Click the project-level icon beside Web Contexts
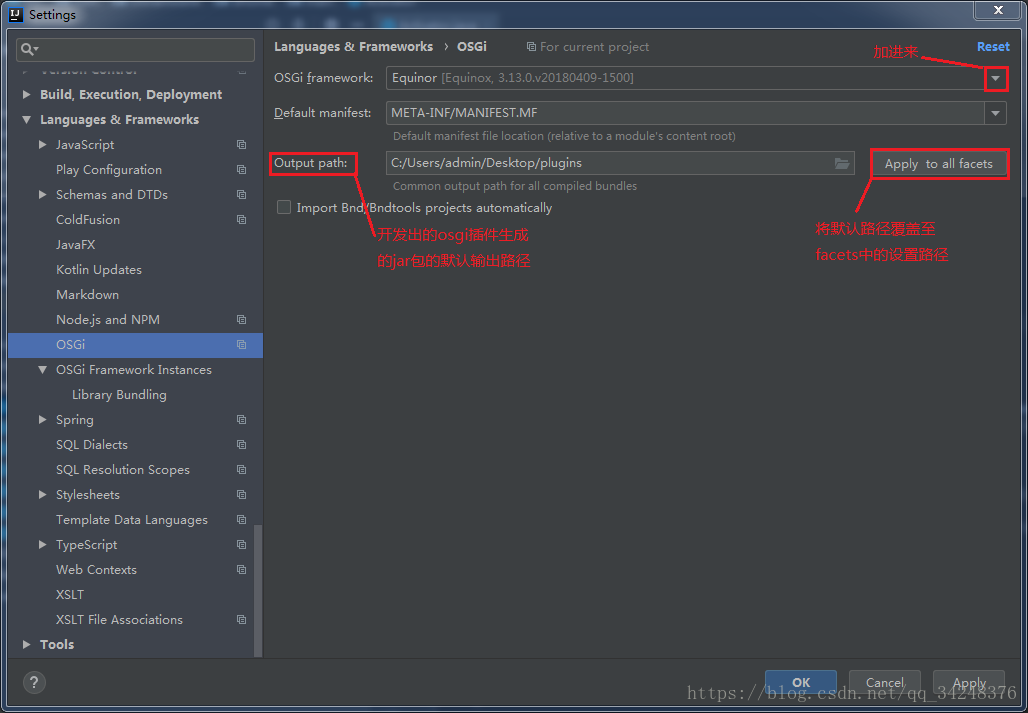The width and height of the screenshot is (1028, 713). click(x=241, y=569)
